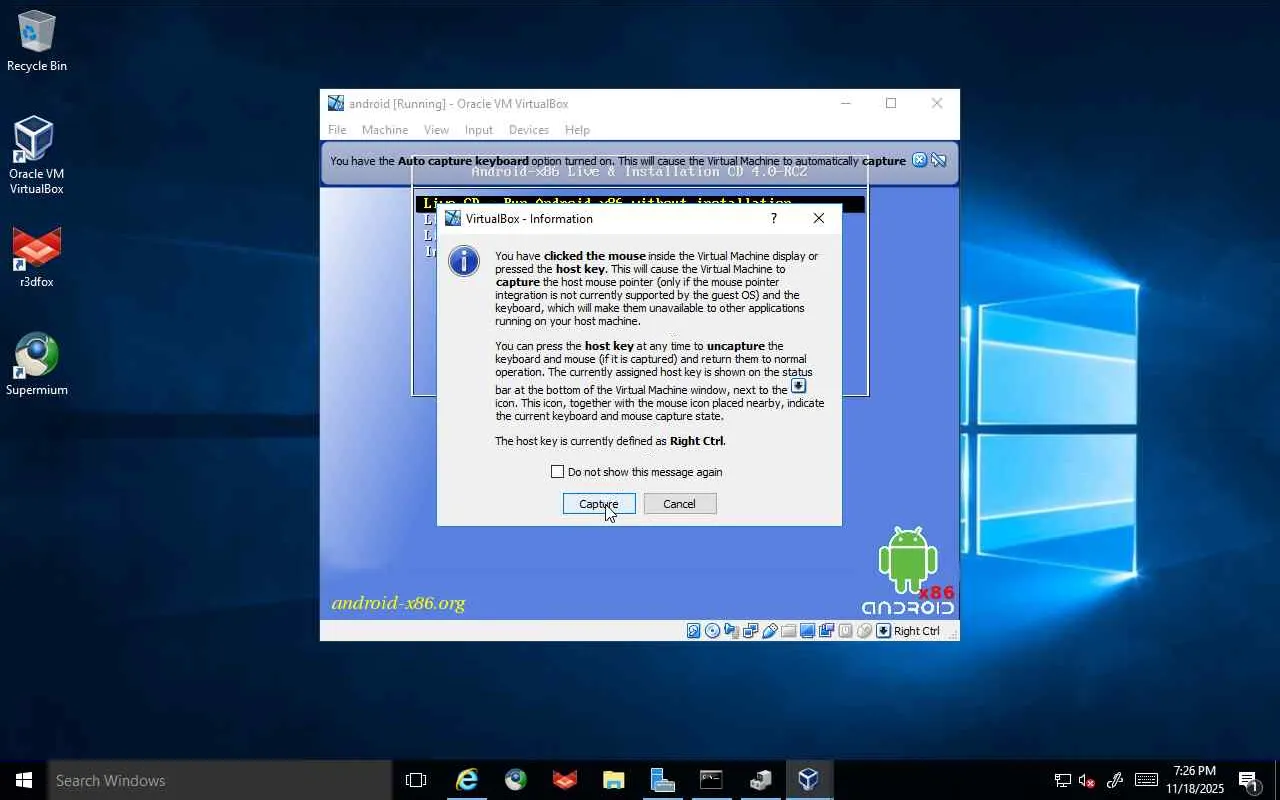Image resolution: width=1280 pixels, height=800 pixels.
Task: Select the Supermium desktop shortcut
Action: (37, 365)
